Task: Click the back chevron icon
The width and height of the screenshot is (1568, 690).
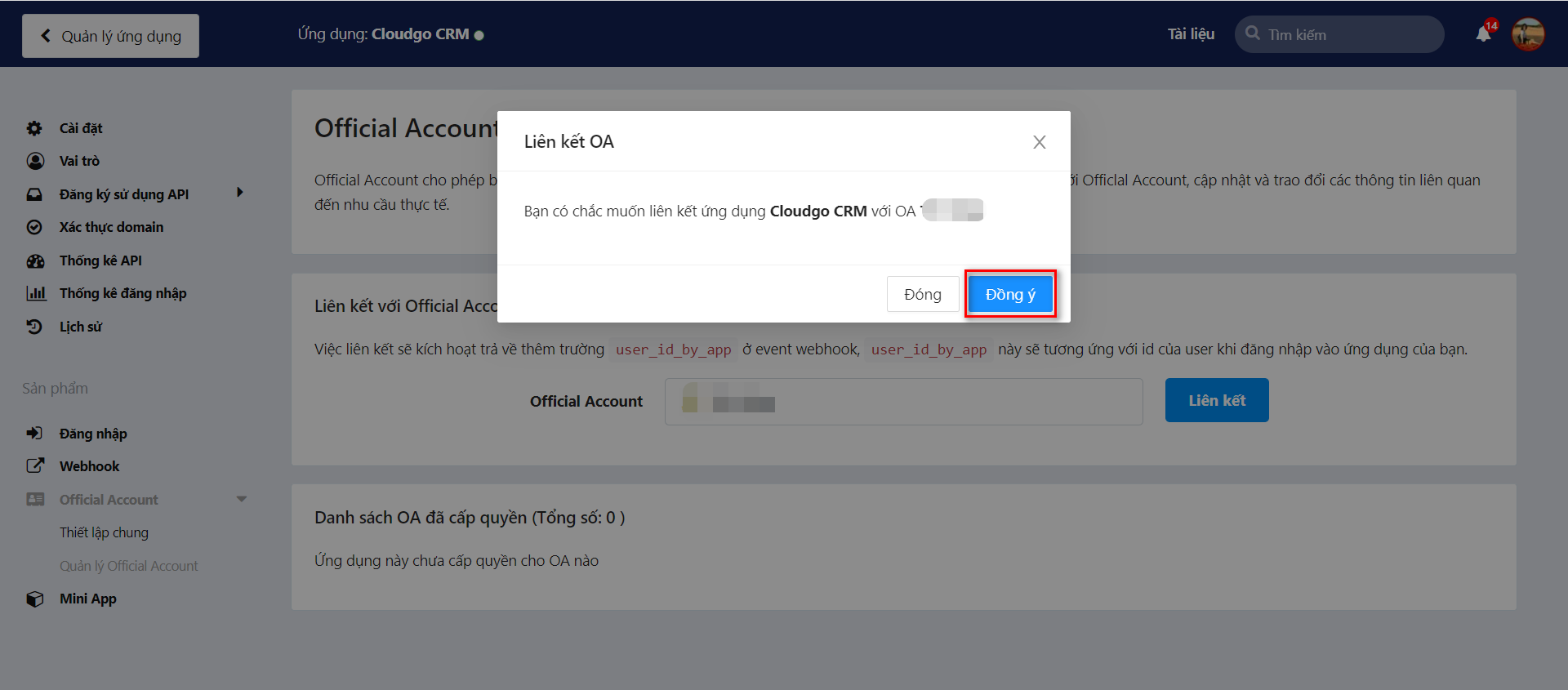Action: 46,35
